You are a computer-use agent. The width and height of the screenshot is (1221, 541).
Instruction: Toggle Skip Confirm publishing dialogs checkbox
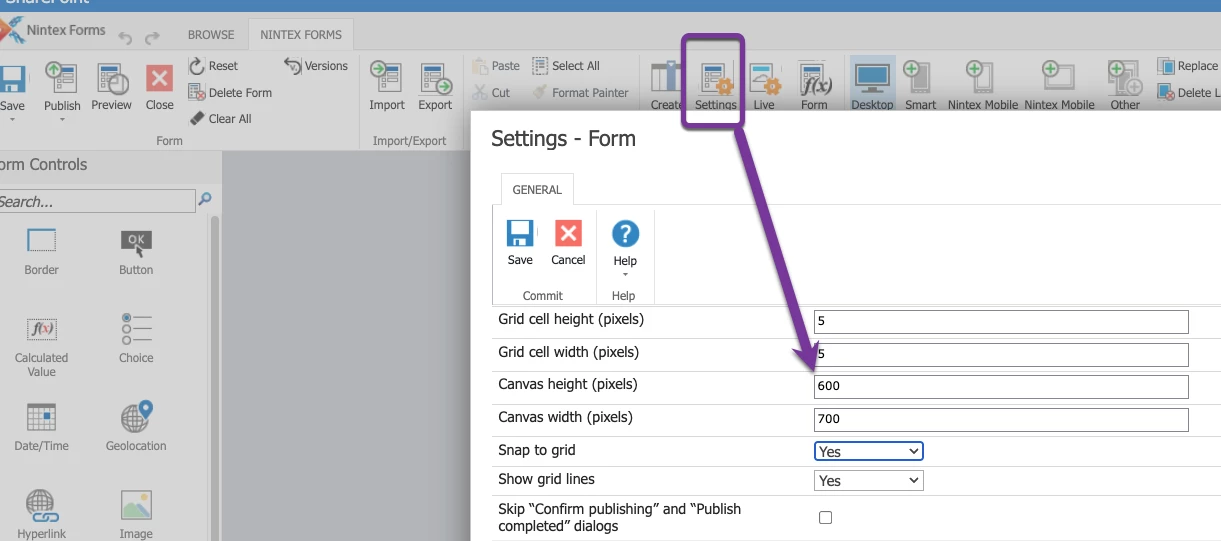pos(825,518)
